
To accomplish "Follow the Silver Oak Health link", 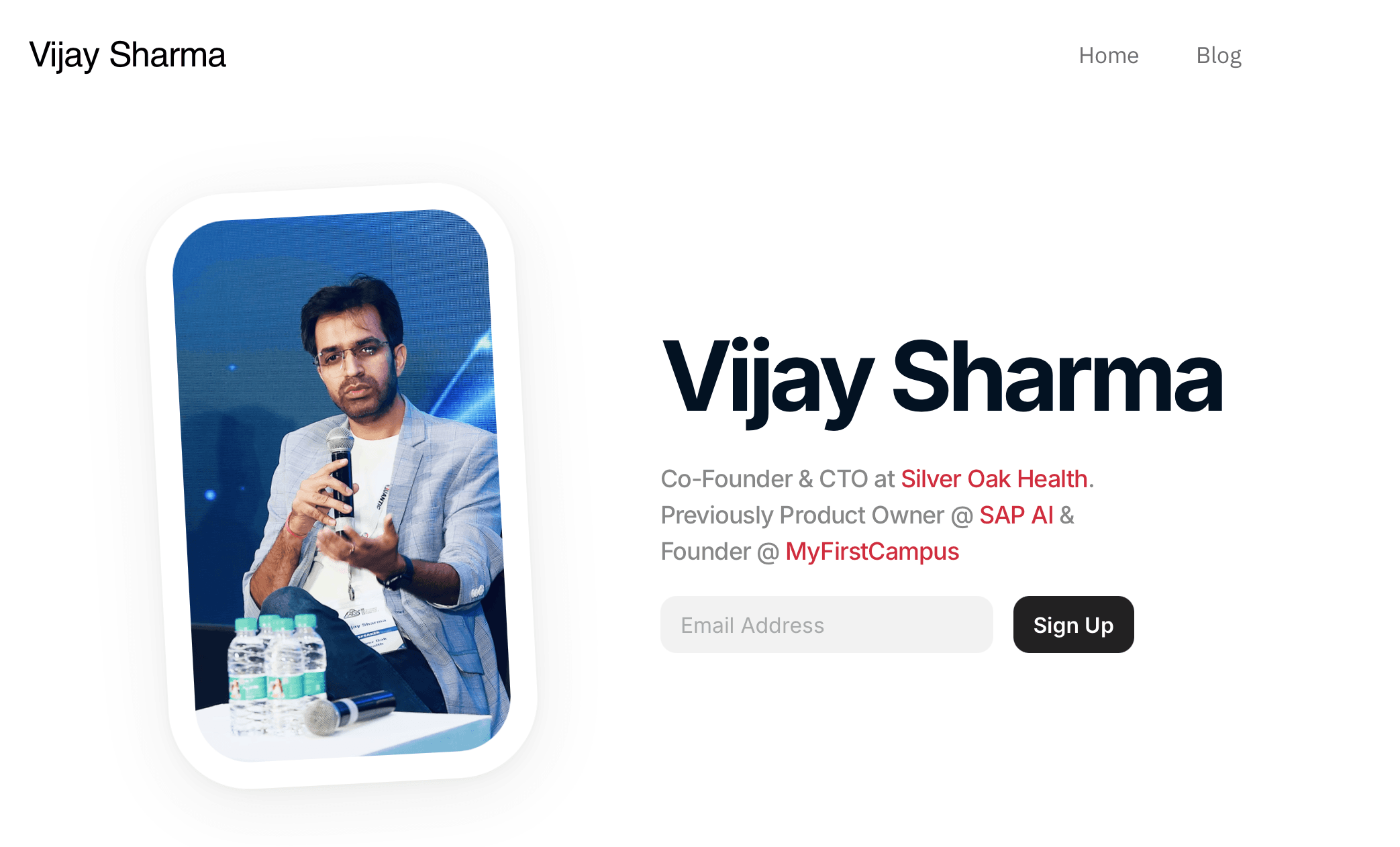I will point(994,479).
